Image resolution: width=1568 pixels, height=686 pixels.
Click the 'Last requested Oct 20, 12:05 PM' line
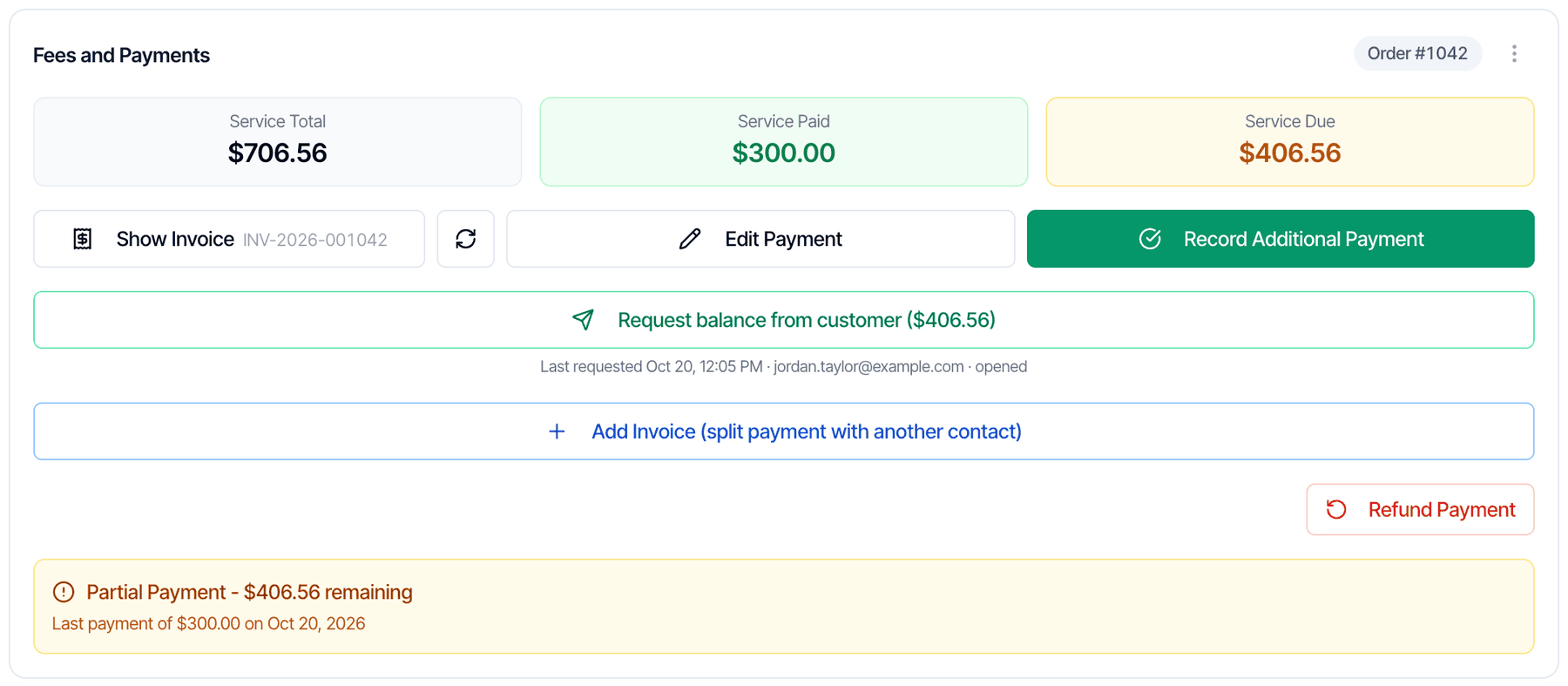(x=784, y=367)
